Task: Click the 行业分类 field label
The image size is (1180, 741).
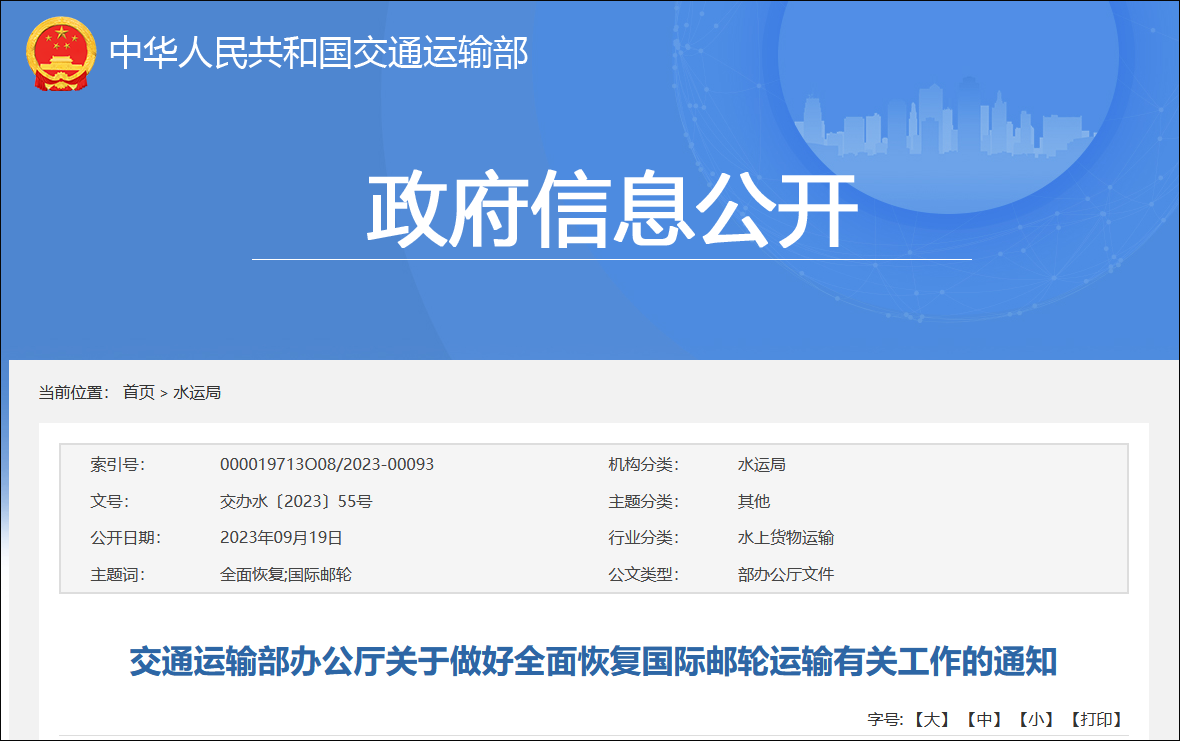Action: pyautogui.click(x=643, y=538)
